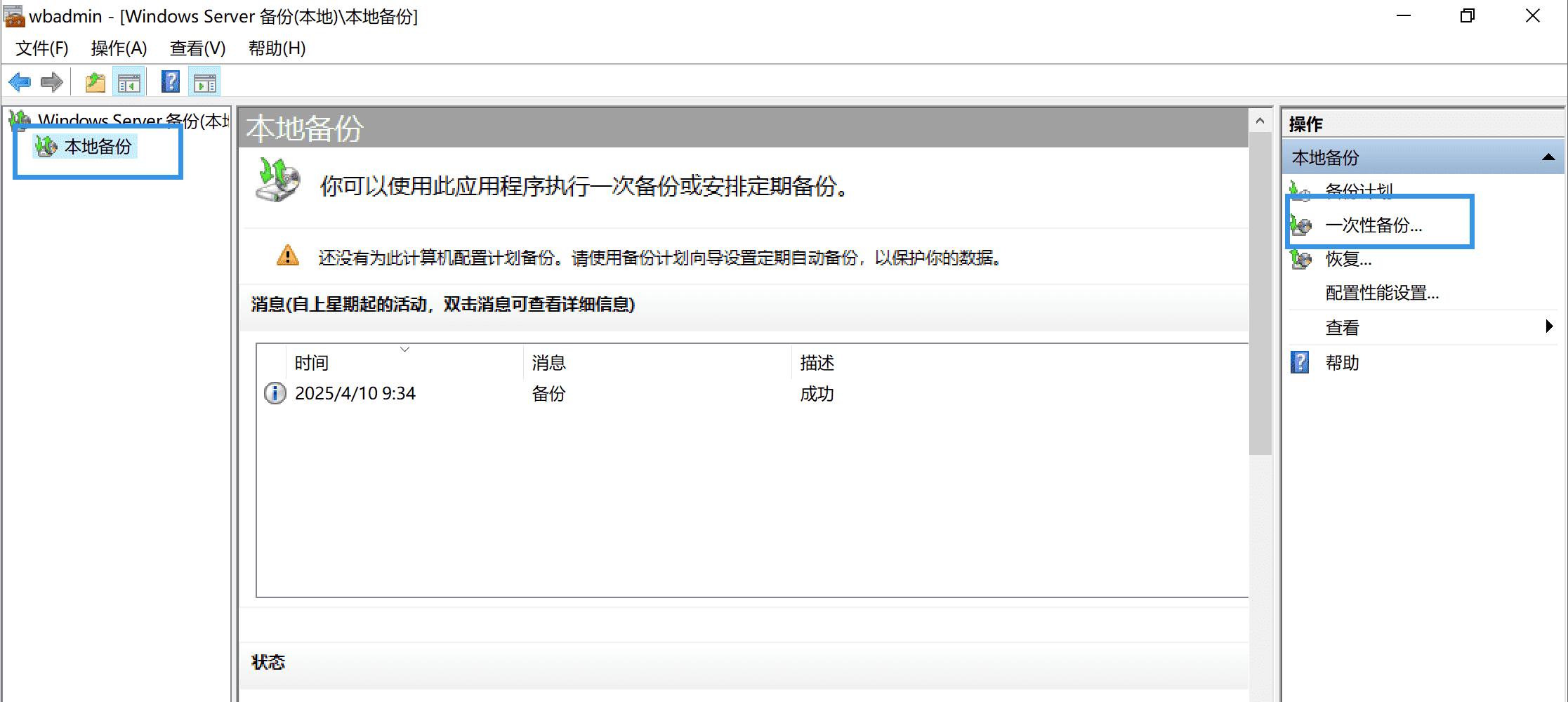Click the backup drive icon beside the intro text
The image size is (1568, 702).
click(278, 180)
